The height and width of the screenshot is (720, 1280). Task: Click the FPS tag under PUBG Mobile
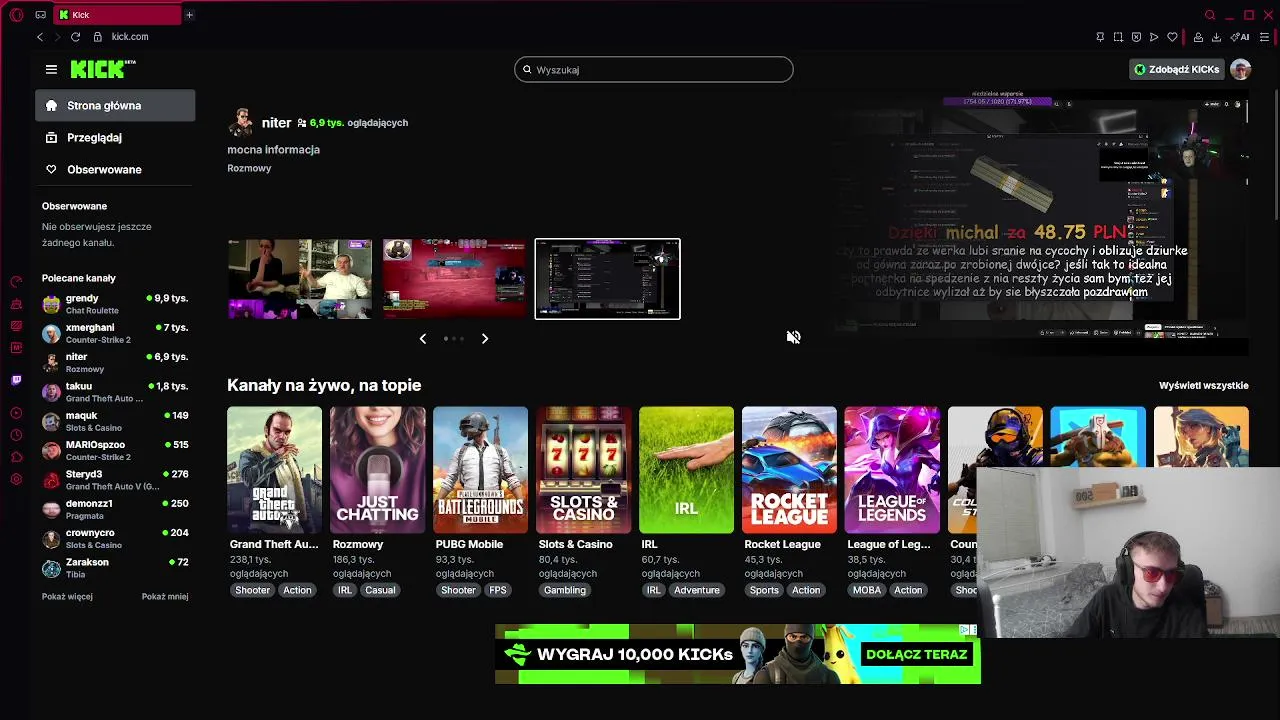coord(498,590)
